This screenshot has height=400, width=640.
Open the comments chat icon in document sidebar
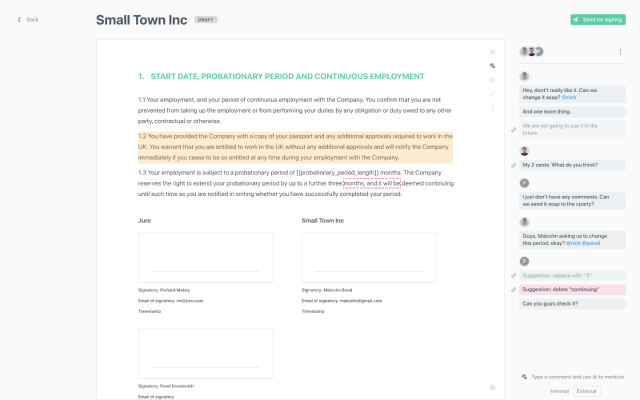pyautogui.click(x=492, y=66)
